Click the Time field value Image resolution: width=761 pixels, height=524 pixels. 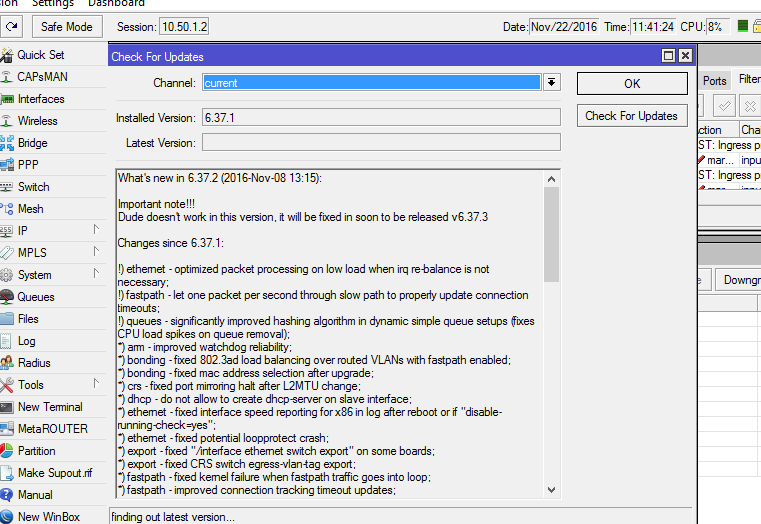[653, 27]
